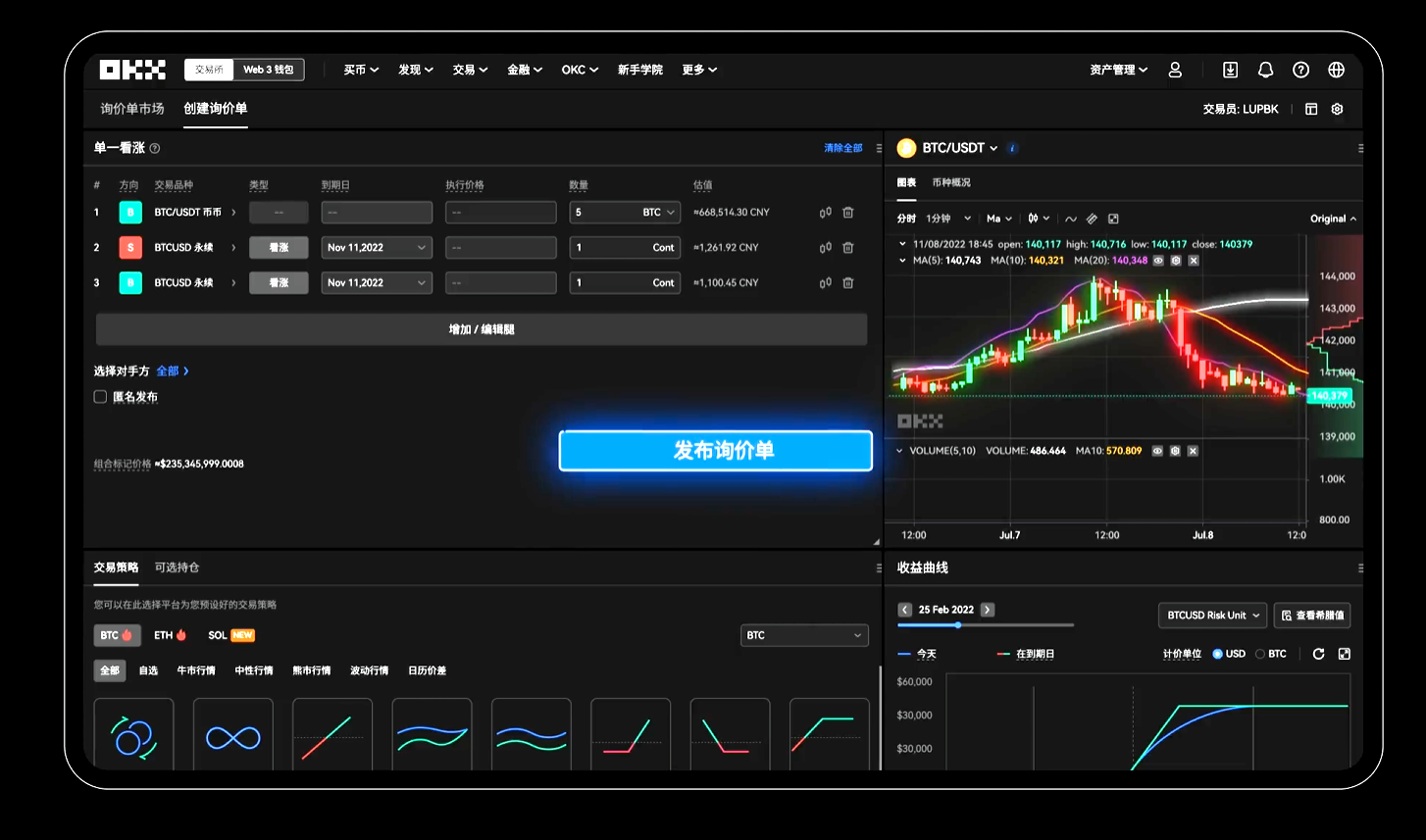The height and width of the screenshot is (840, 1426).
Task: Go to previous date before 25 Feb 2022
Action: (x=905, y=610)
